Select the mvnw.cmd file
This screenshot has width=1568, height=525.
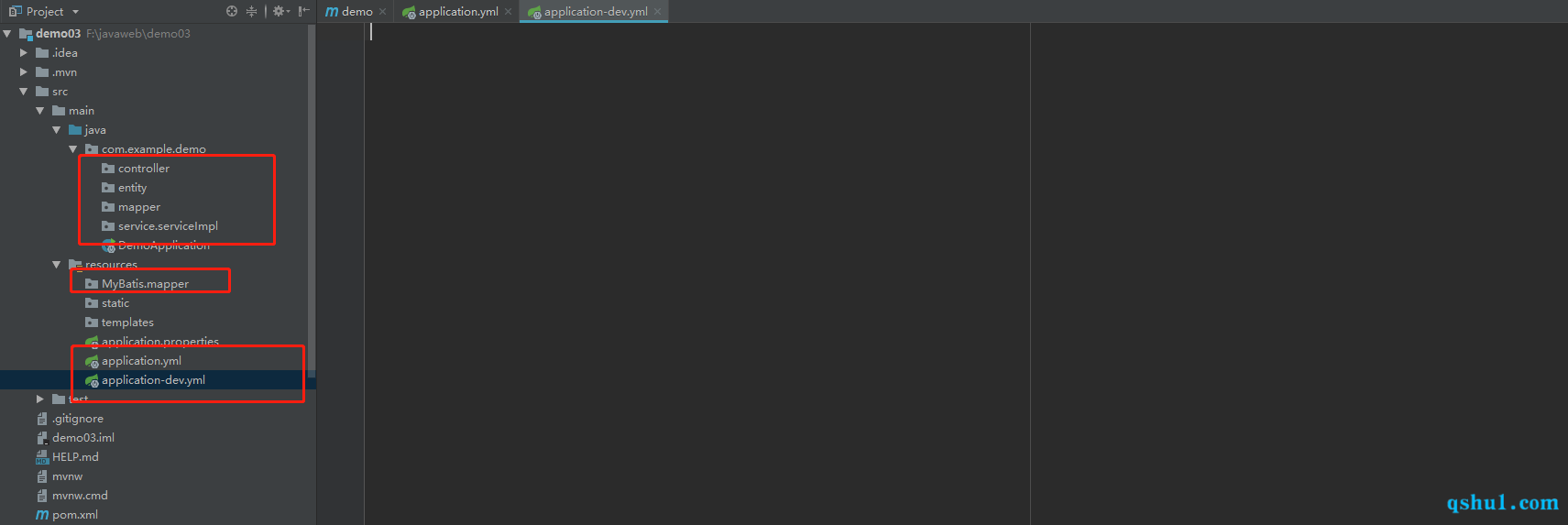pos(80,496)
